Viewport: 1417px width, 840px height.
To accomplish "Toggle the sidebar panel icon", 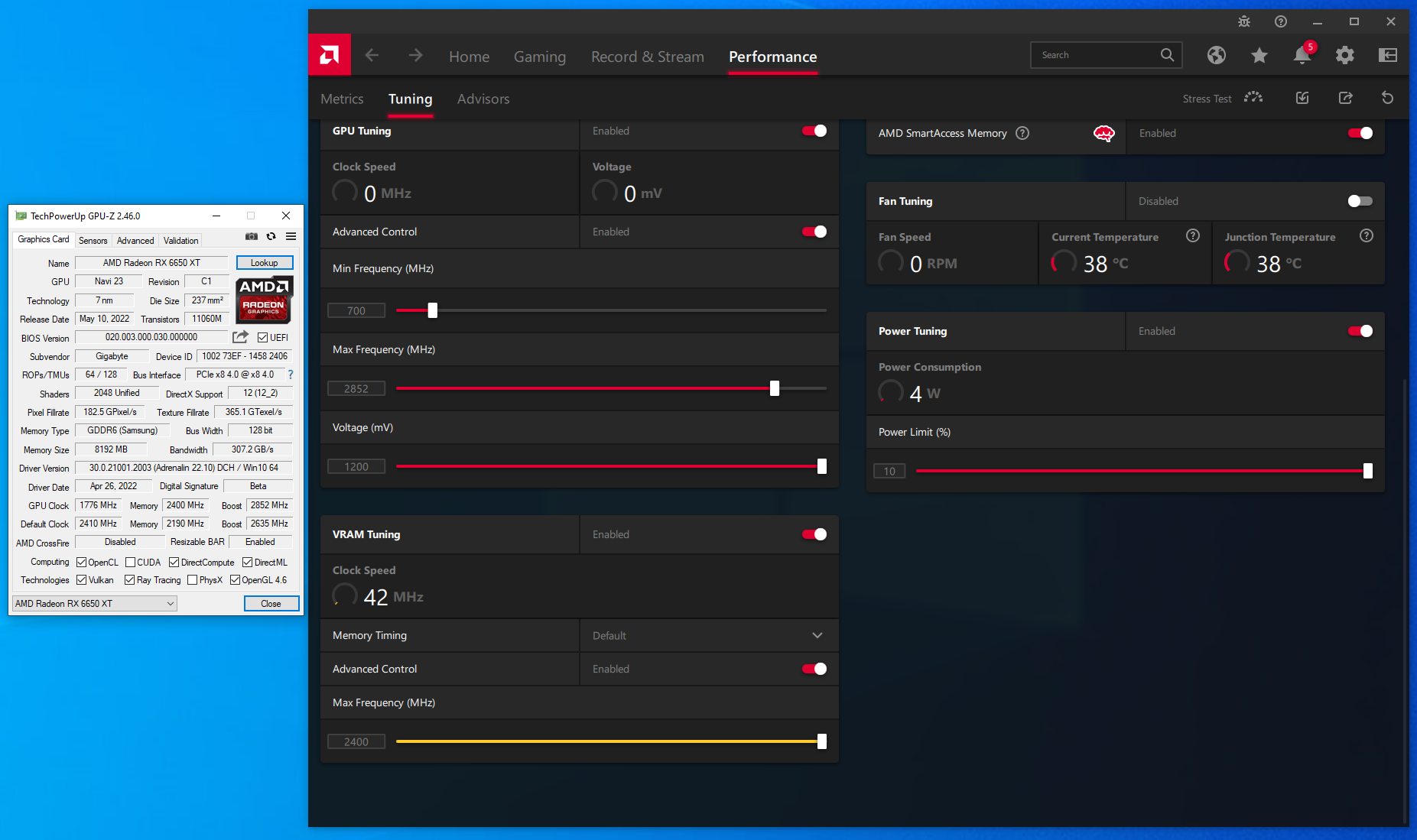I will [1388, 55].
